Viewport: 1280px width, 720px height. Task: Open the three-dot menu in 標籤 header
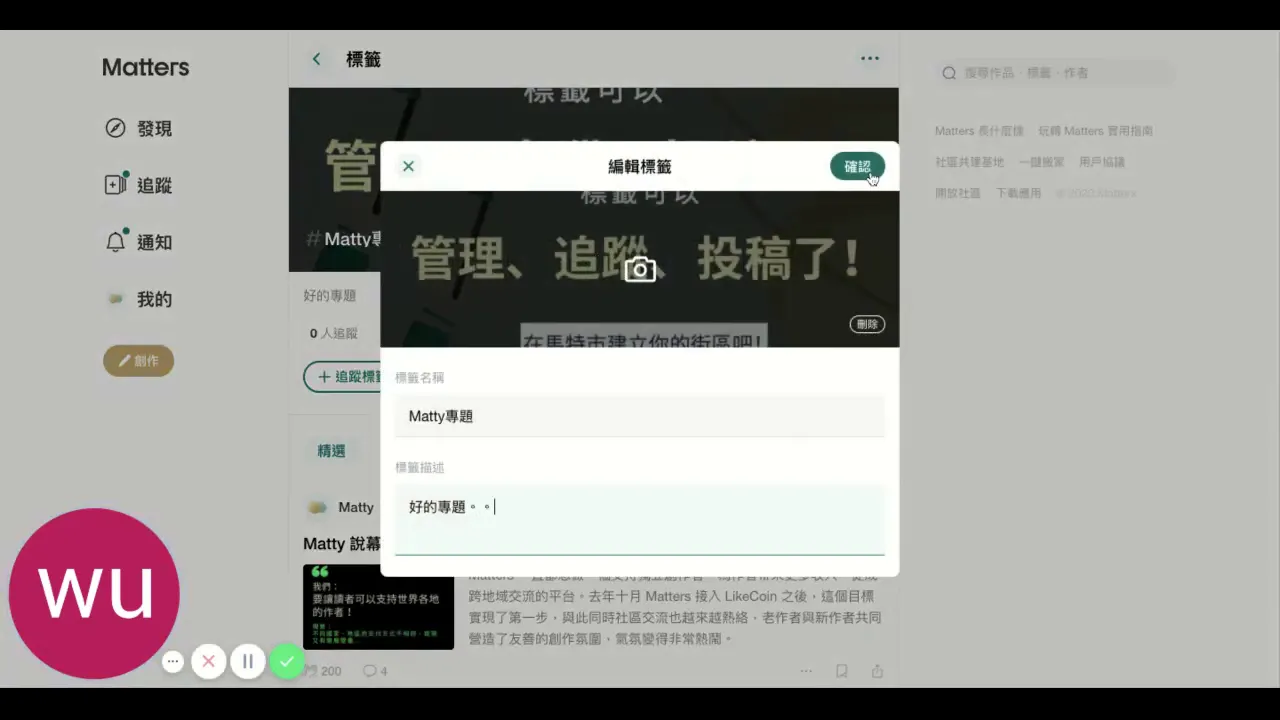(x=870, y=58)
